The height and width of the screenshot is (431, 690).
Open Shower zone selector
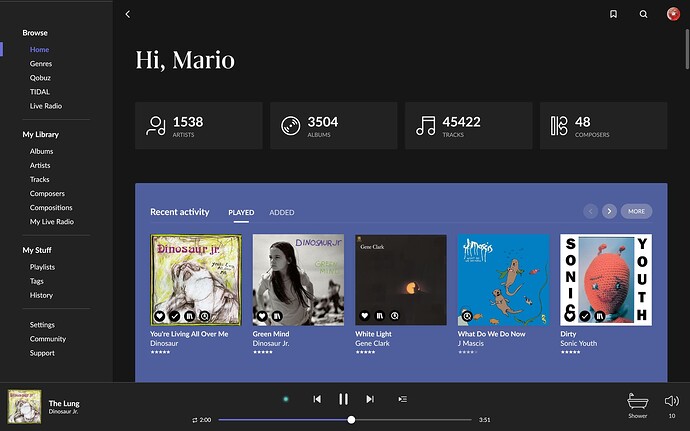(638, 405)
